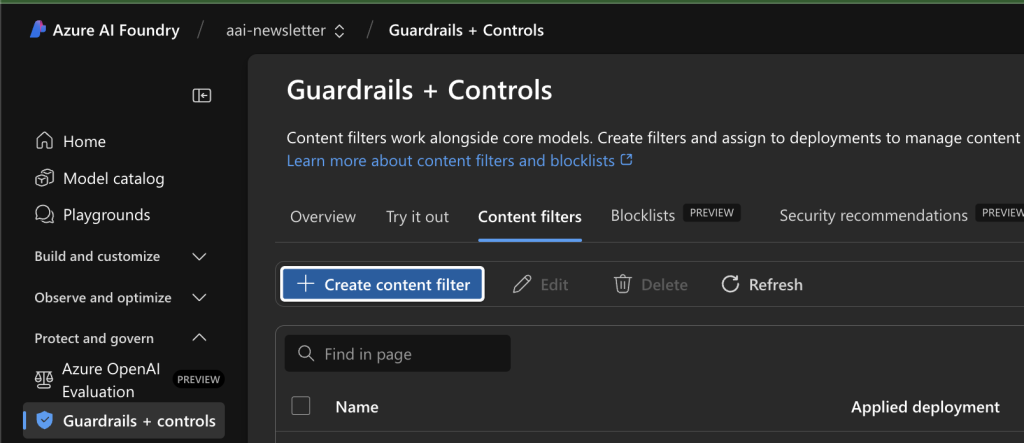The height and width of the screenshot is (443, 1024).
Task: Expand the Observe and optimize section
Action: click(x=199, y=297)
